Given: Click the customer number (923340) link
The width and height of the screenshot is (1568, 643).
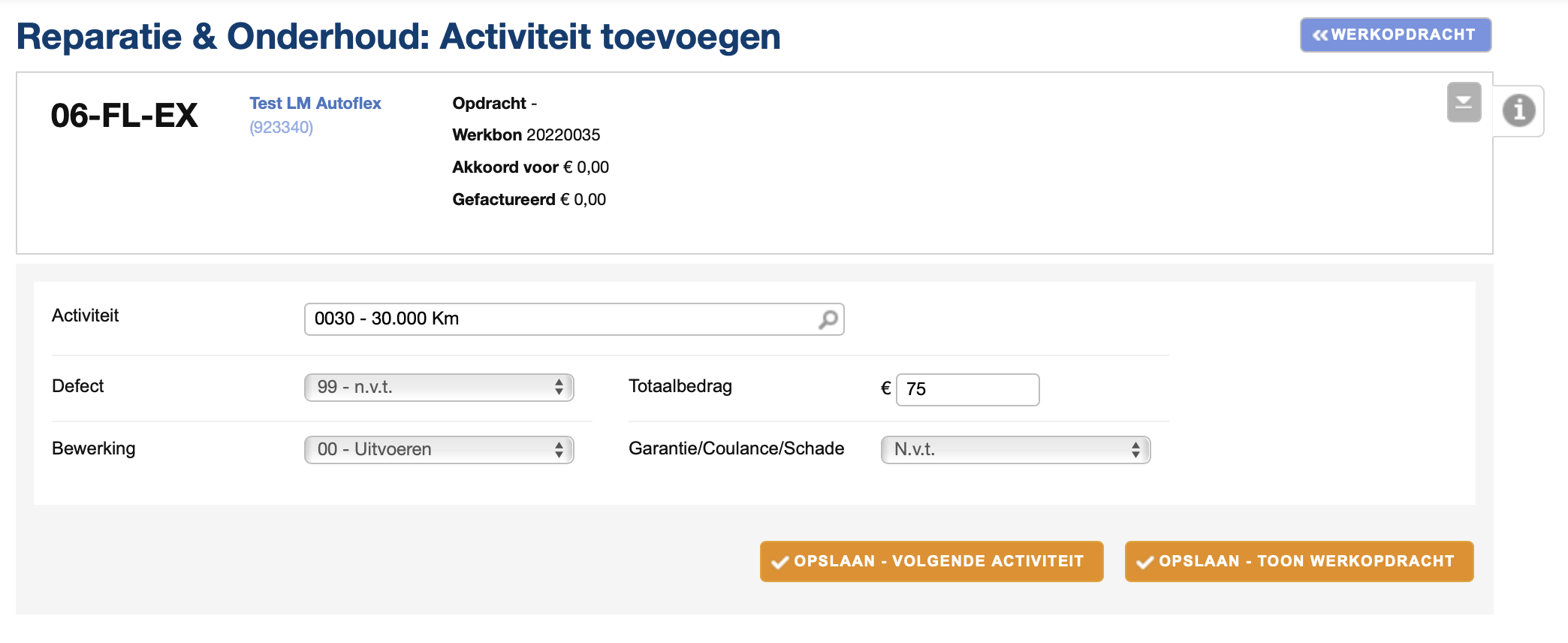Looking at the screenshot, I should coord(282,128).
